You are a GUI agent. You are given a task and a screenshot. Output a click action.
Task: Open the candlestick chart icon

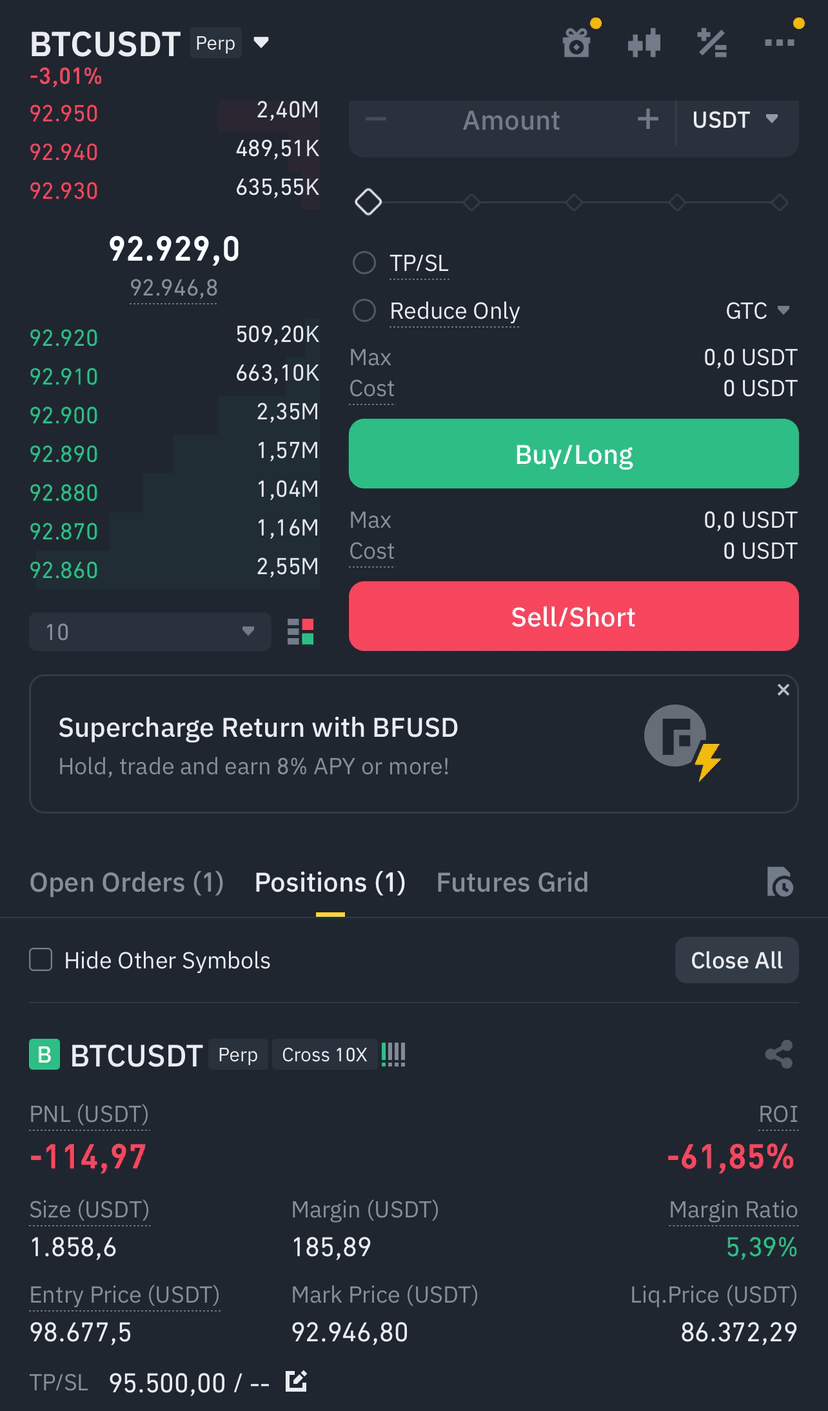click(x=644, y=43)
